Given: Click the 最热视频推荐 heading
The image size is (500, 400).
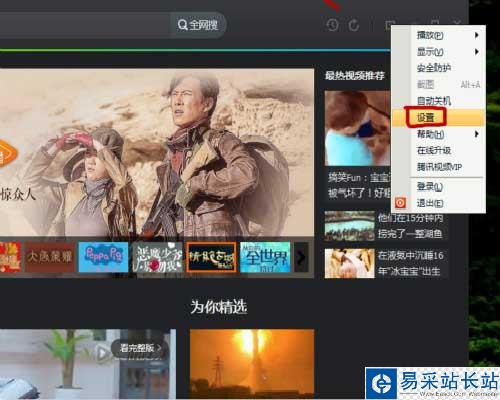Looking at the screenshot, I should [x=355, y=76].
